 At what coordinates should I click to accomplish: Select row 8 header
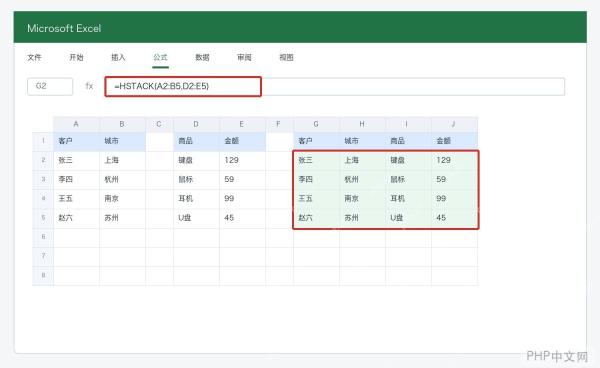pyautogui.click(x=43, y=275)
